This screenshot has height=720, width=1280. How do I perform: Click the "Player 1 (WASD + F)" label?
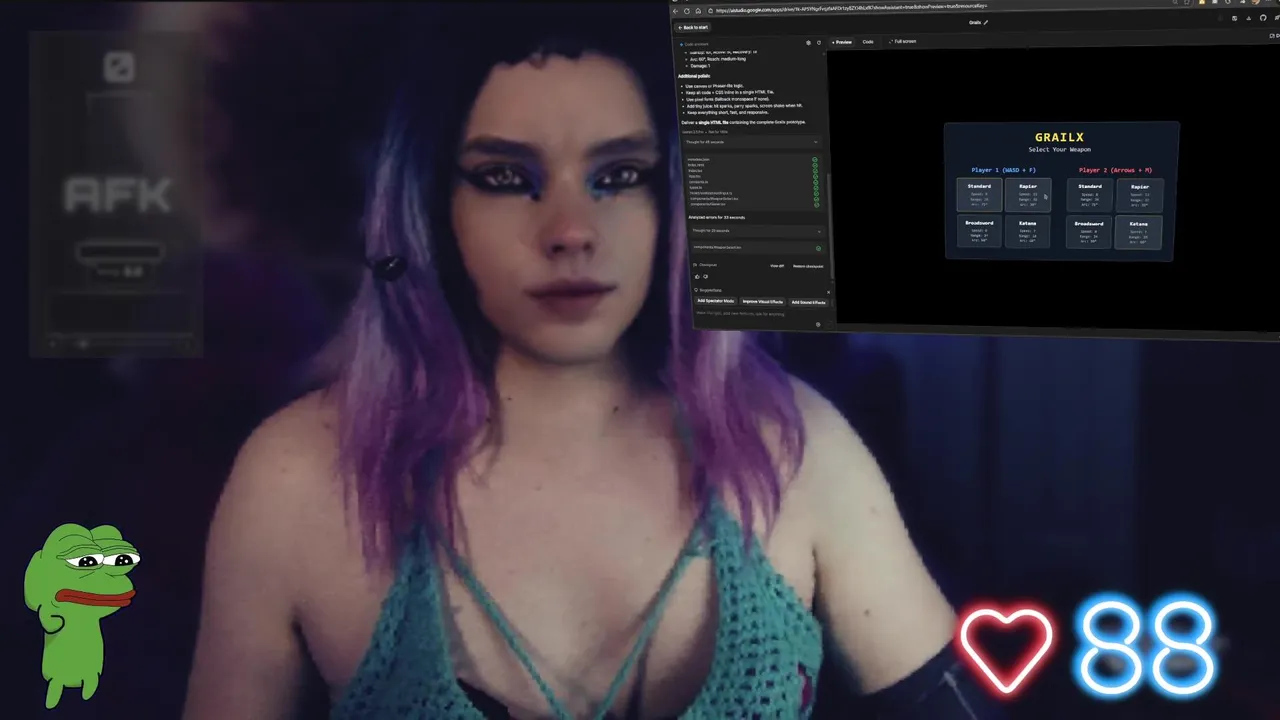point(1003,170)
